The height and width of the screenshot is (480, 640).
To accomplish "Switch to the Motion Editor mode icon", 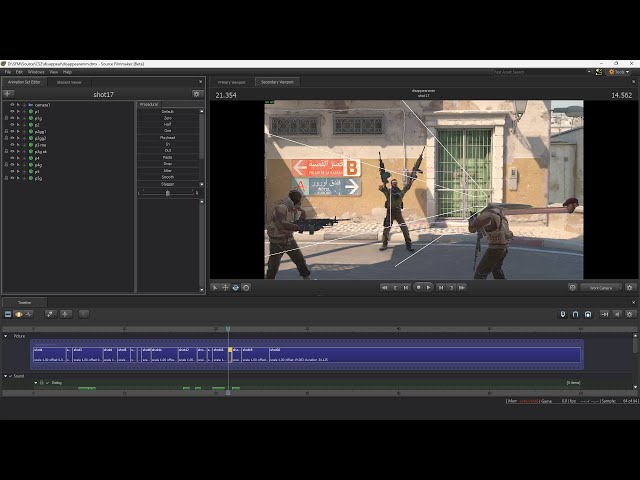I will 18,314.
